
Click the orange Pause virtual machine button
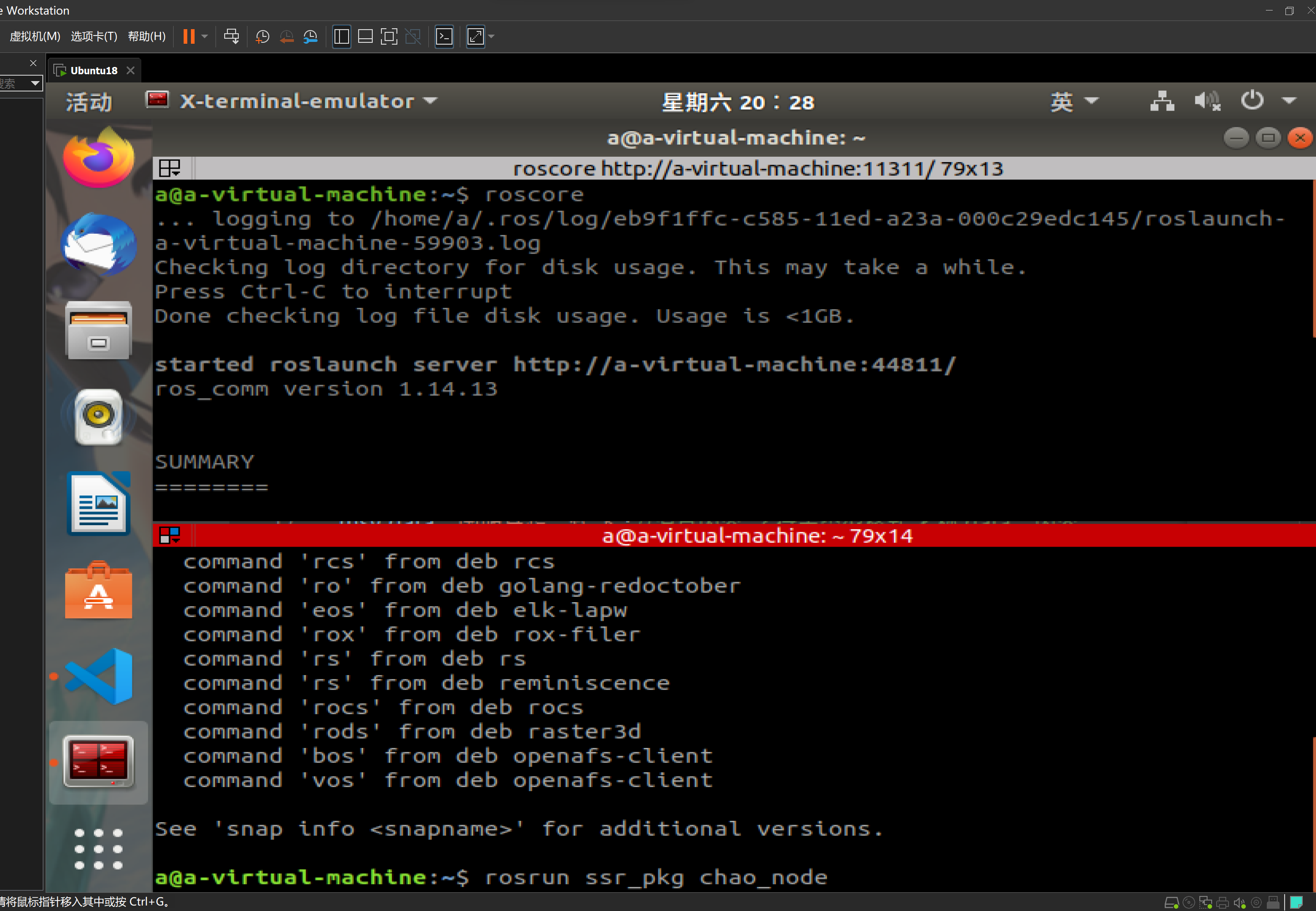189,36
